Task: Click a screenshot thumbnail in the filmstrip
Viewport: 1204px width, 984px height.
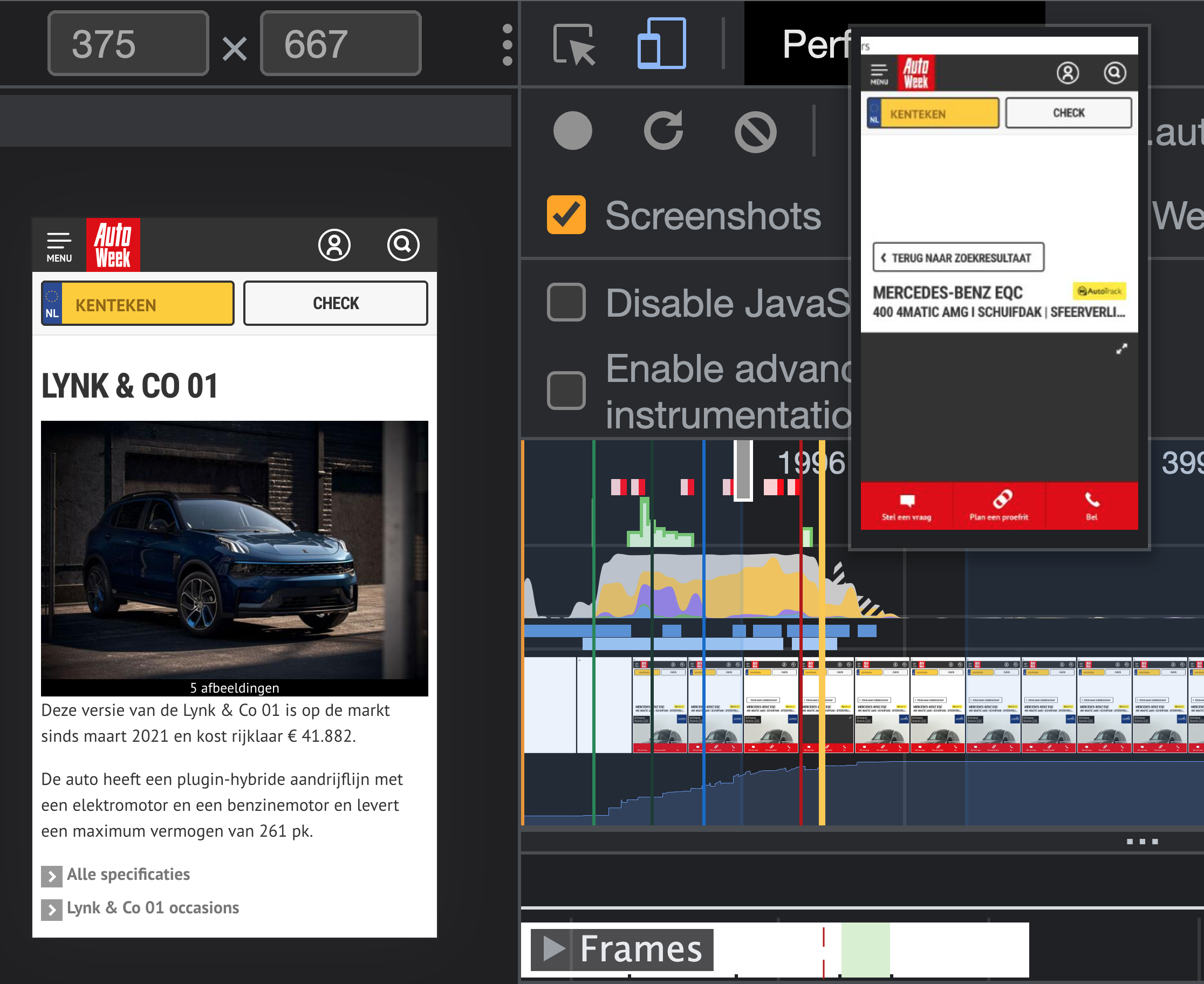Action: click(x=771, y=705)
